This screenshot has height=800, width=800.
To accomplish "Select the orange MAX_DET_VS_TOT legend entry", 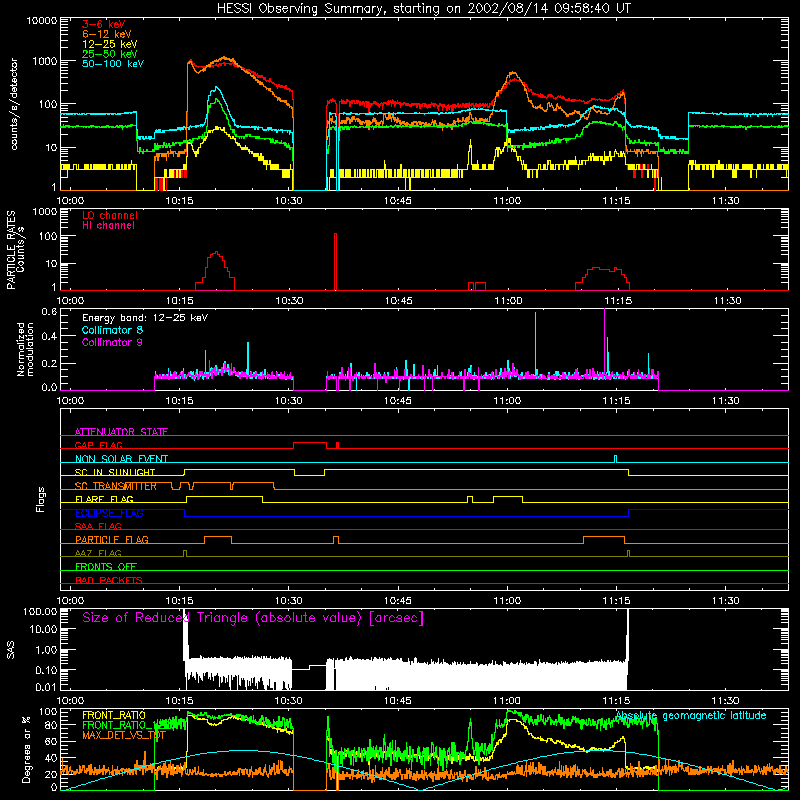I will (x=124, y=736).
